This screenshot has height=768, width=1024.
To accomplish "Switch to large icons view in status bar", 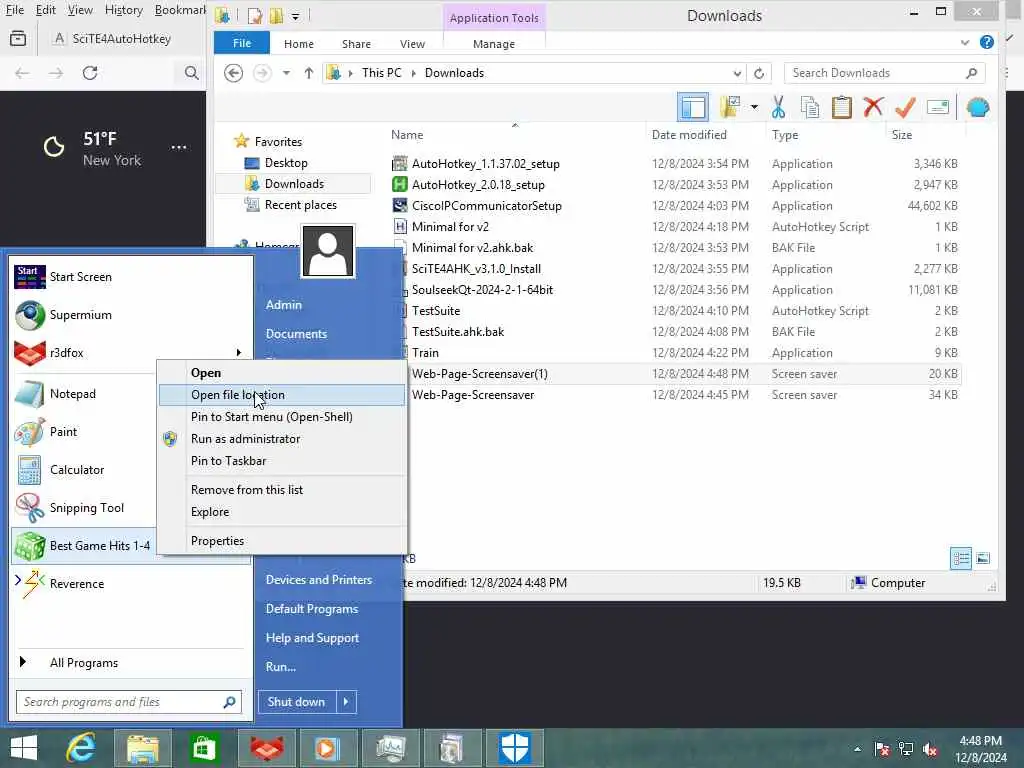I will pyautogui.click(x=983, y=558).
